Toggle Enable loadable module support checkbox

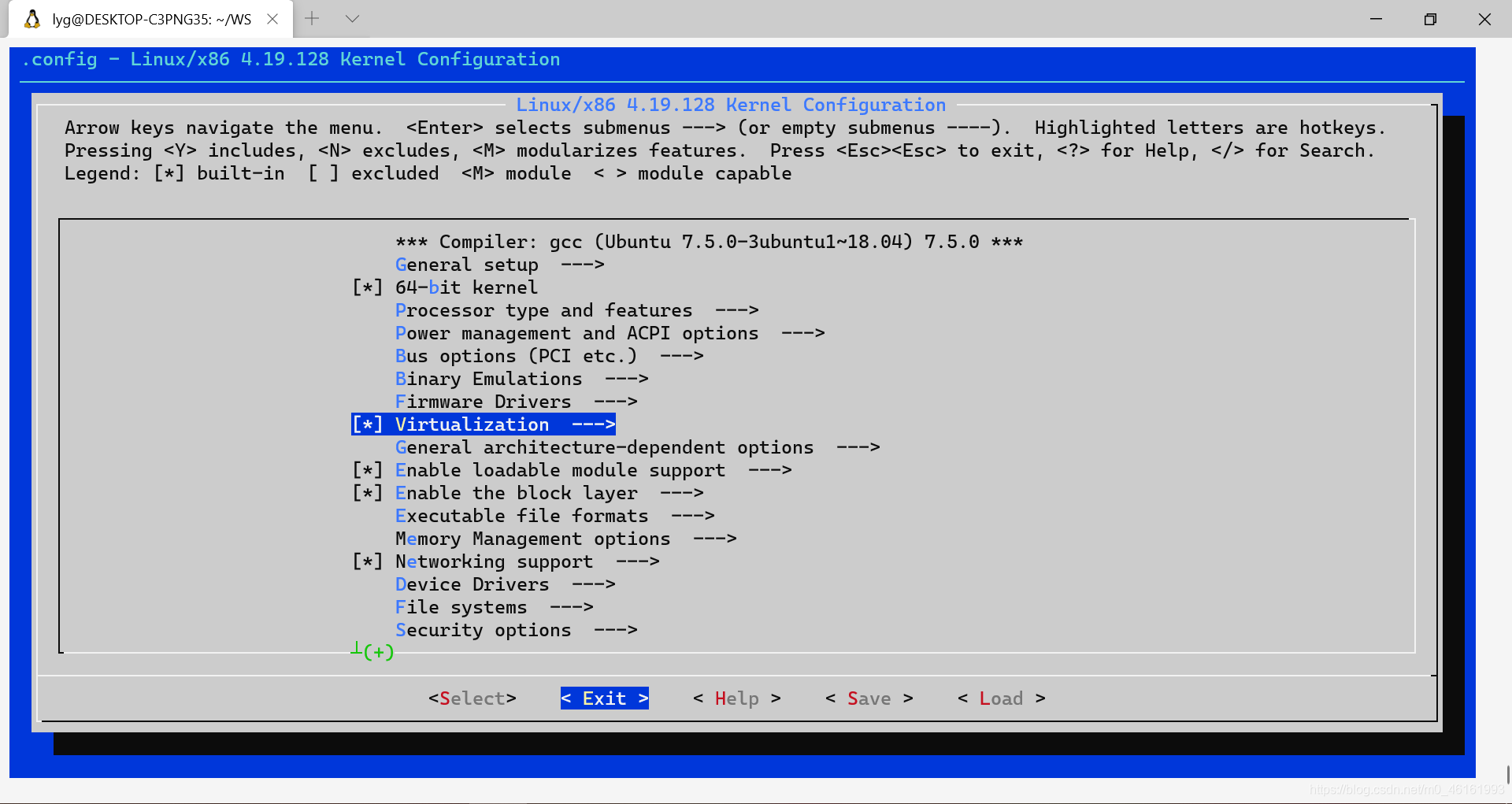367,470
